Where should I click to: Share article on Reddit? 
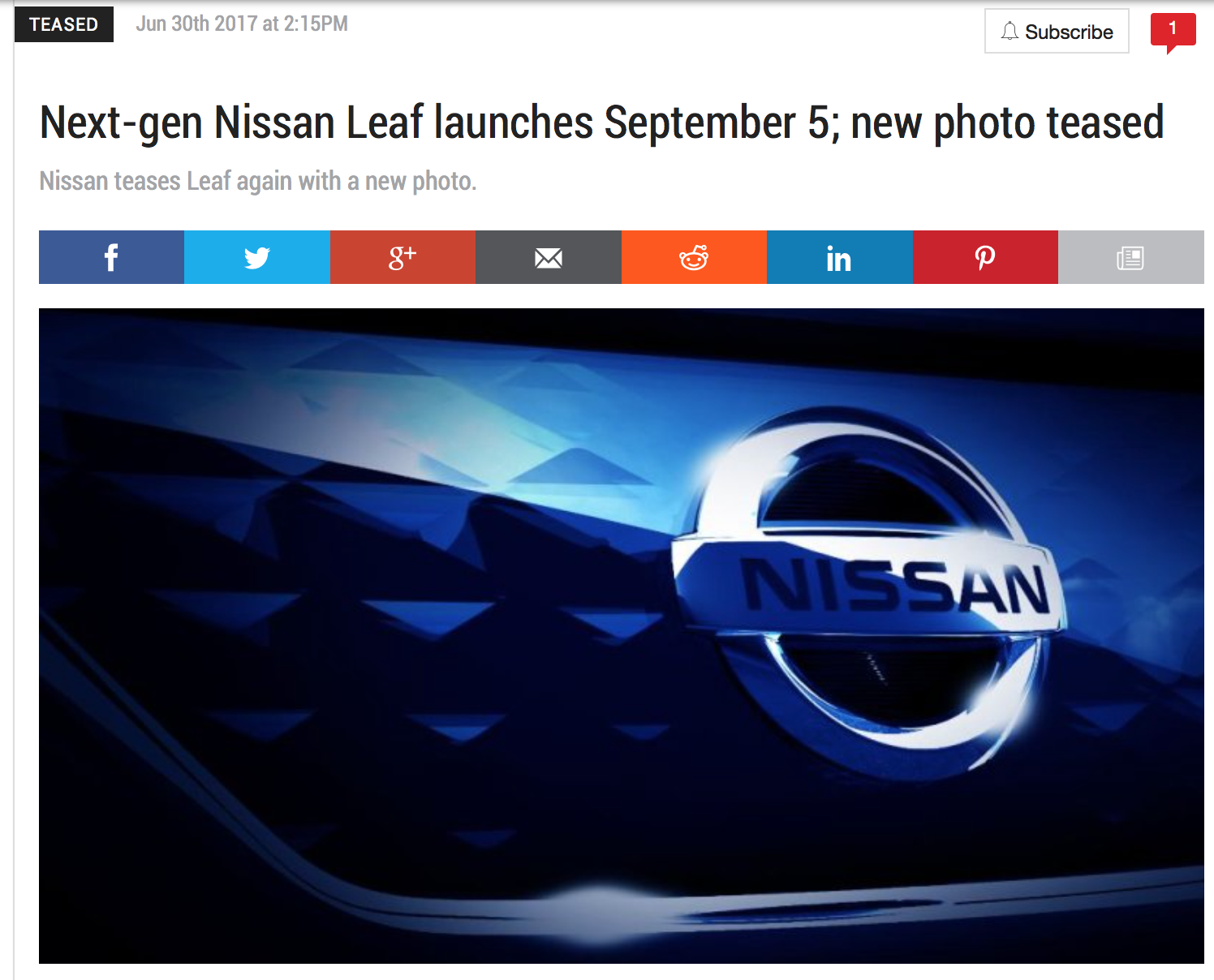pos(694,257)
